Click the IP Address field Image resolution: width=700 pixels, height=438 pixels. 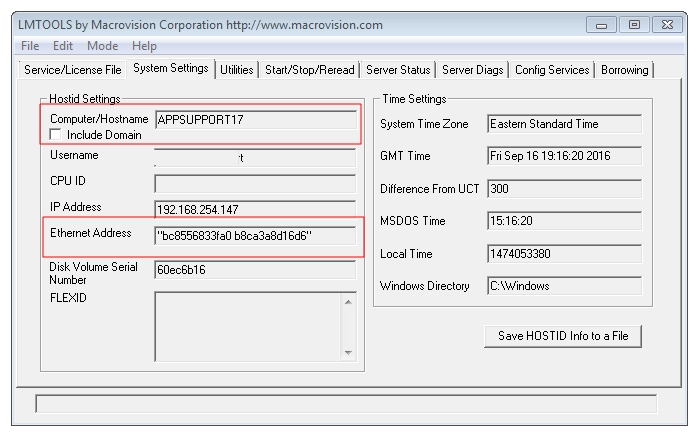pyautogui.click(x=255, y=209)
